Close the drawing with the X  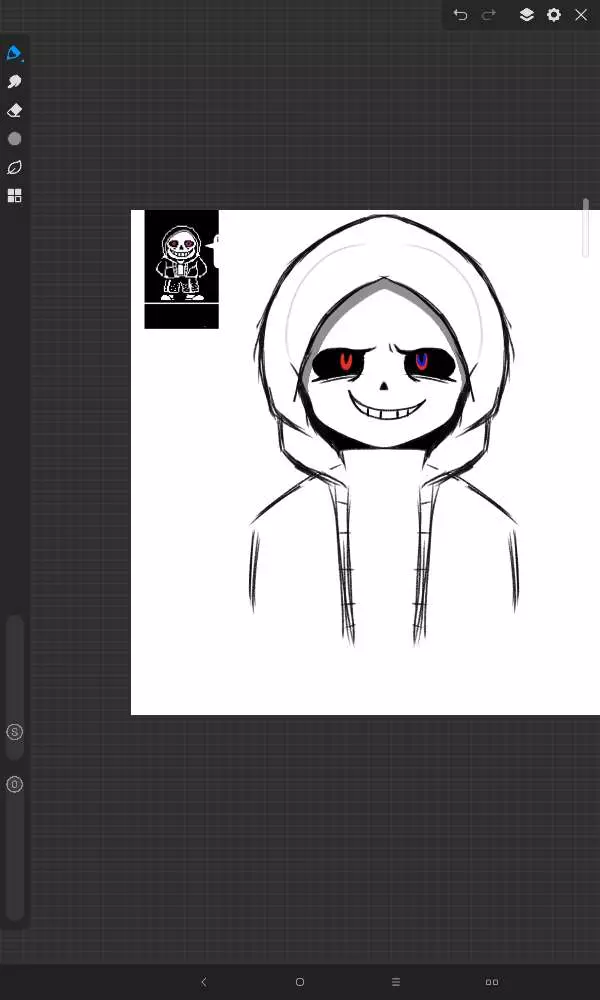tap(581, 15)
